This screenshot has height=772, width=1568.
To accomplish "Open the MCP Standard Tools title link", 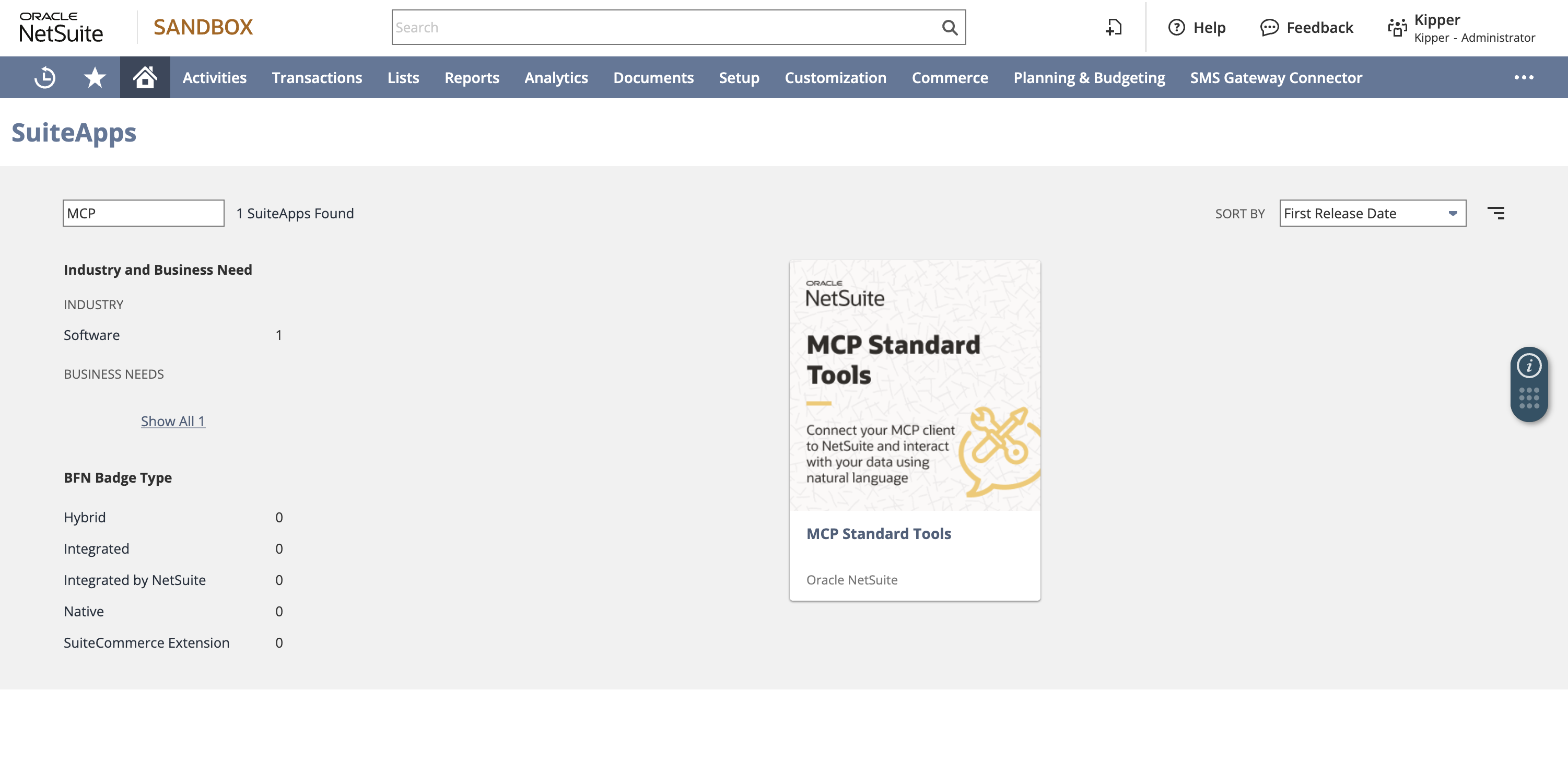I will 879,533.
